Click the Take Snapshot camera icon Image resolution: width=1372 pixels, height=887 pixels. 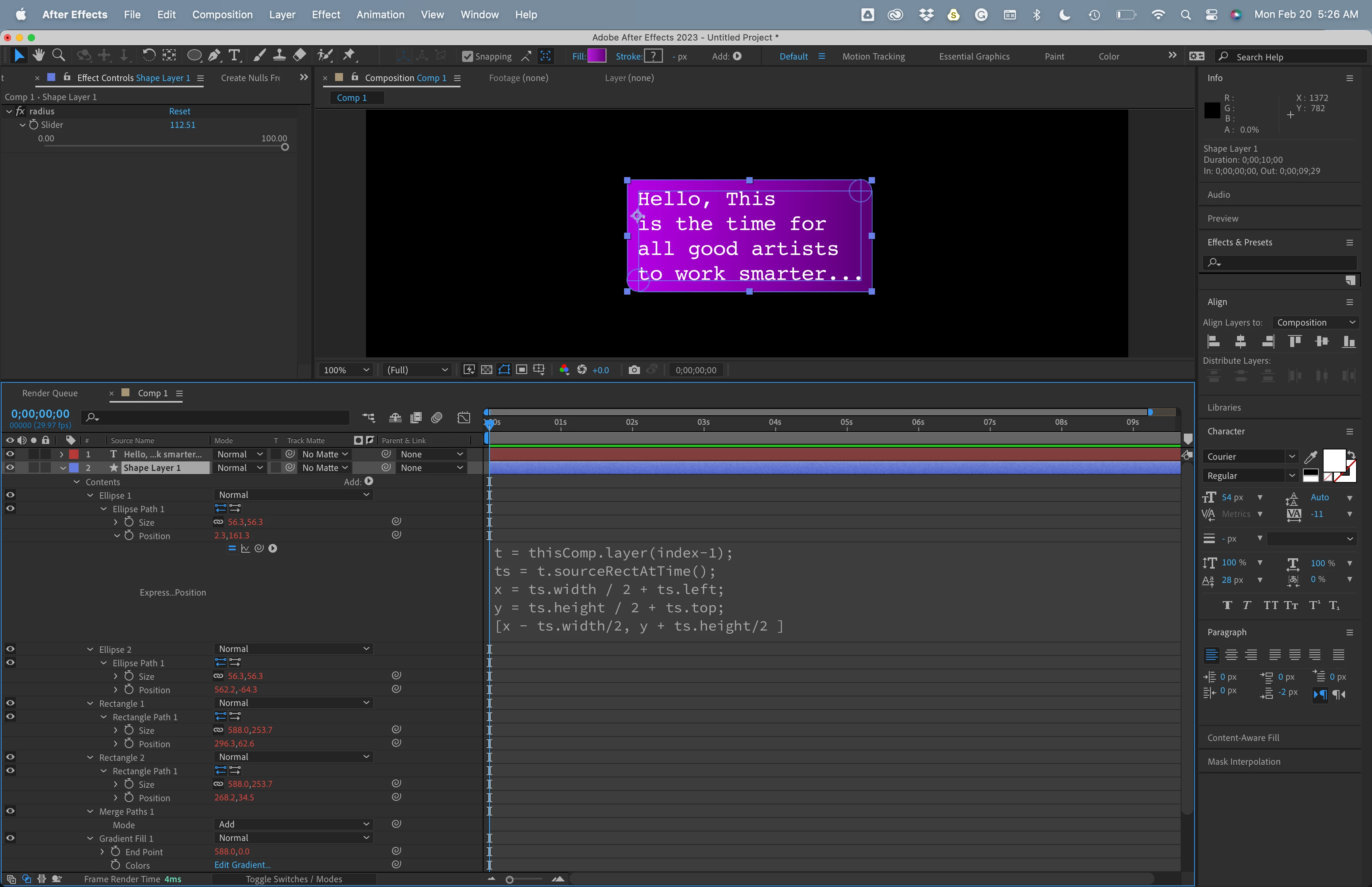(x=634, y=370)
